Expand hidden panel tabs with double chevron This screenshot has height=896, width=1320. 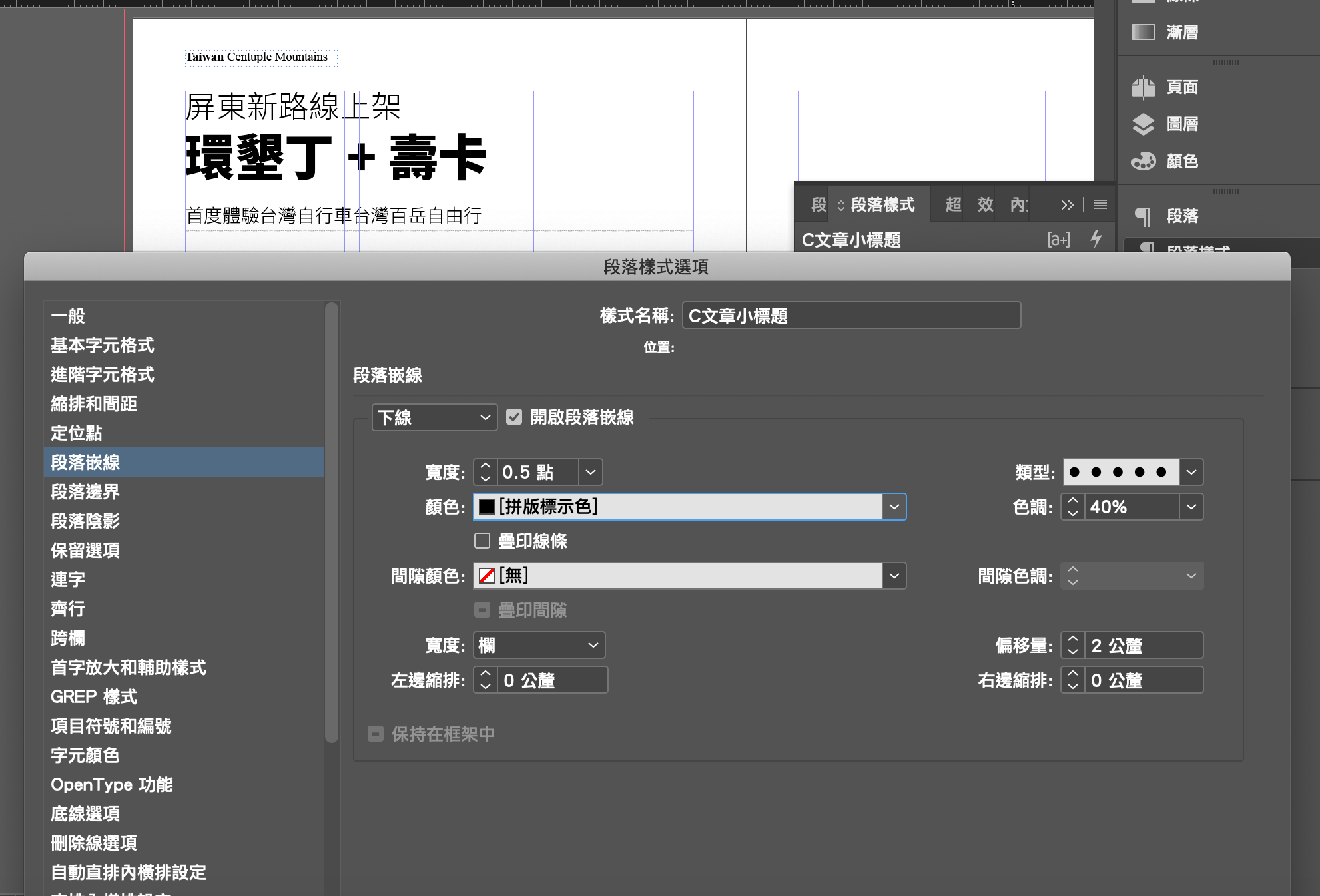[1067, 204]
